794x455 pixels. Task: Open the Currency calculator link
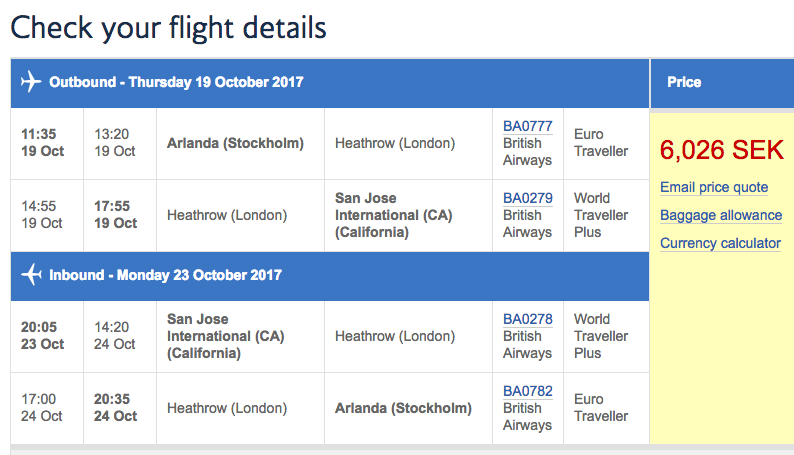point(720,243)
